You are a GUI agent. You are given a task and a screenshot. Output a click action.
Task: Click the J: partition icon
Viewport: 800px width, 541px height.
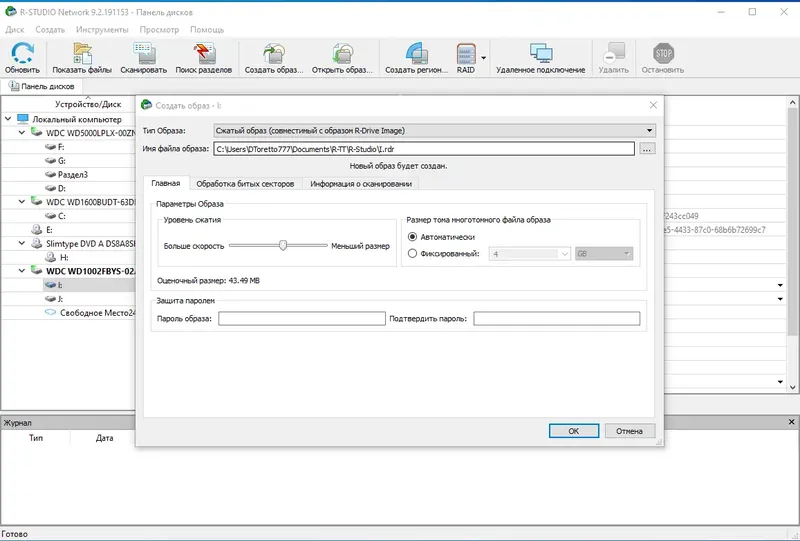(x=50, y=299)
